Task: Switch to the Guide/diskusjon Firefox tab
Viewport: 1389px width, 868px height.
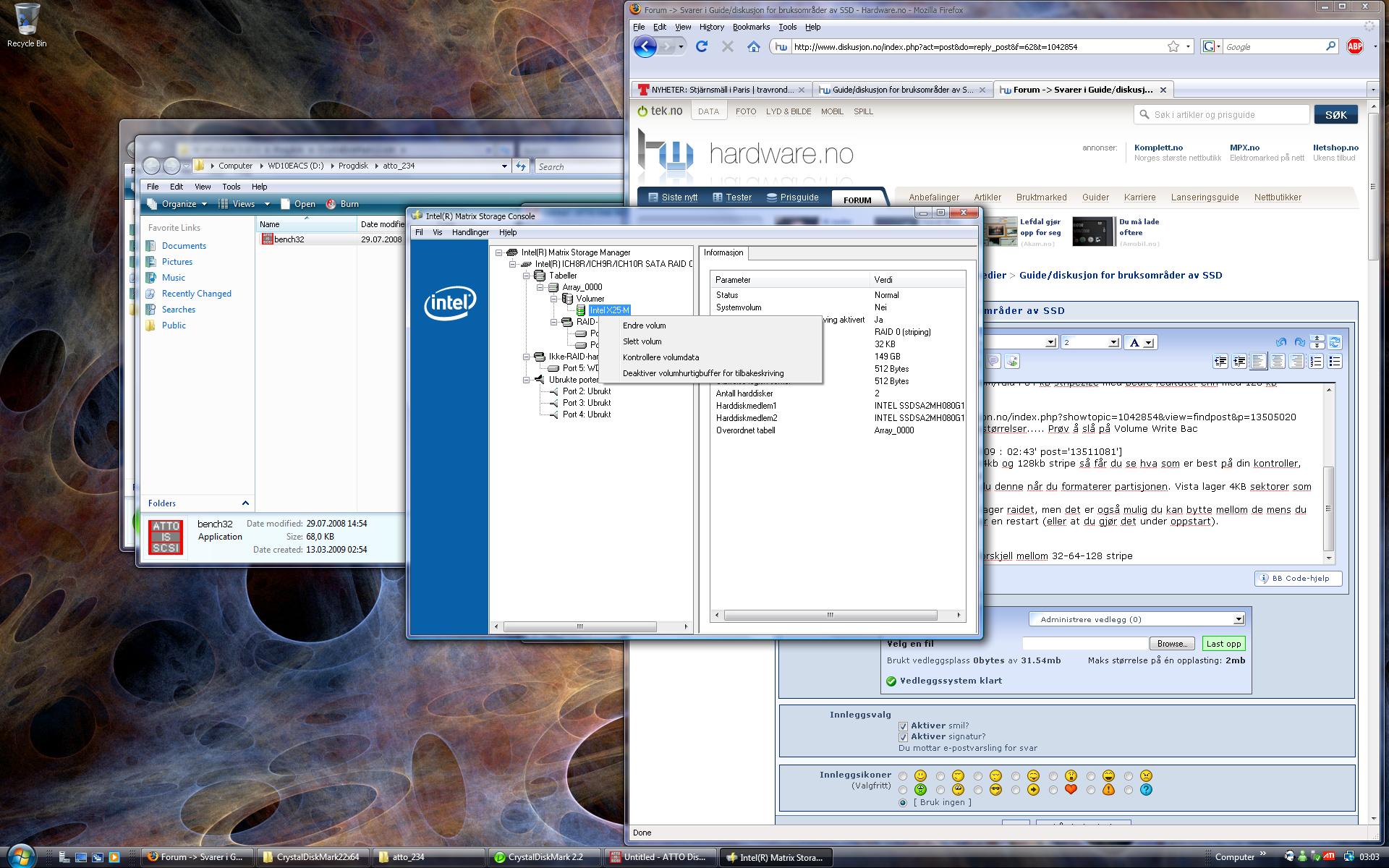Action: pos(902,90)
